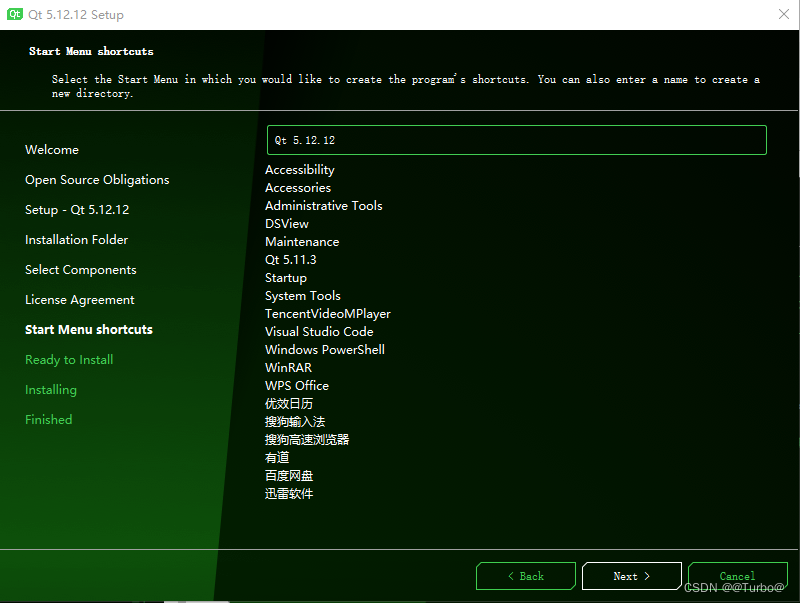Screen dimensions: 800x603
Task: Pick Maintenance from the list
Action: tap(302, 242)
